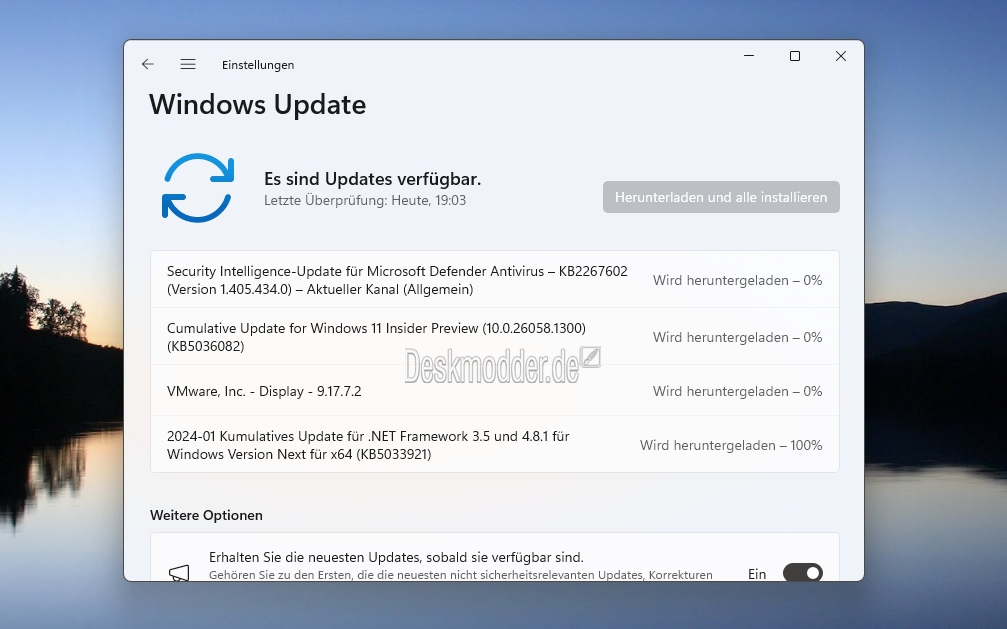Select the Cumulative Update KB5036082 entry
This screenshot has width=1007, height=629.
[x=376, y=337]
